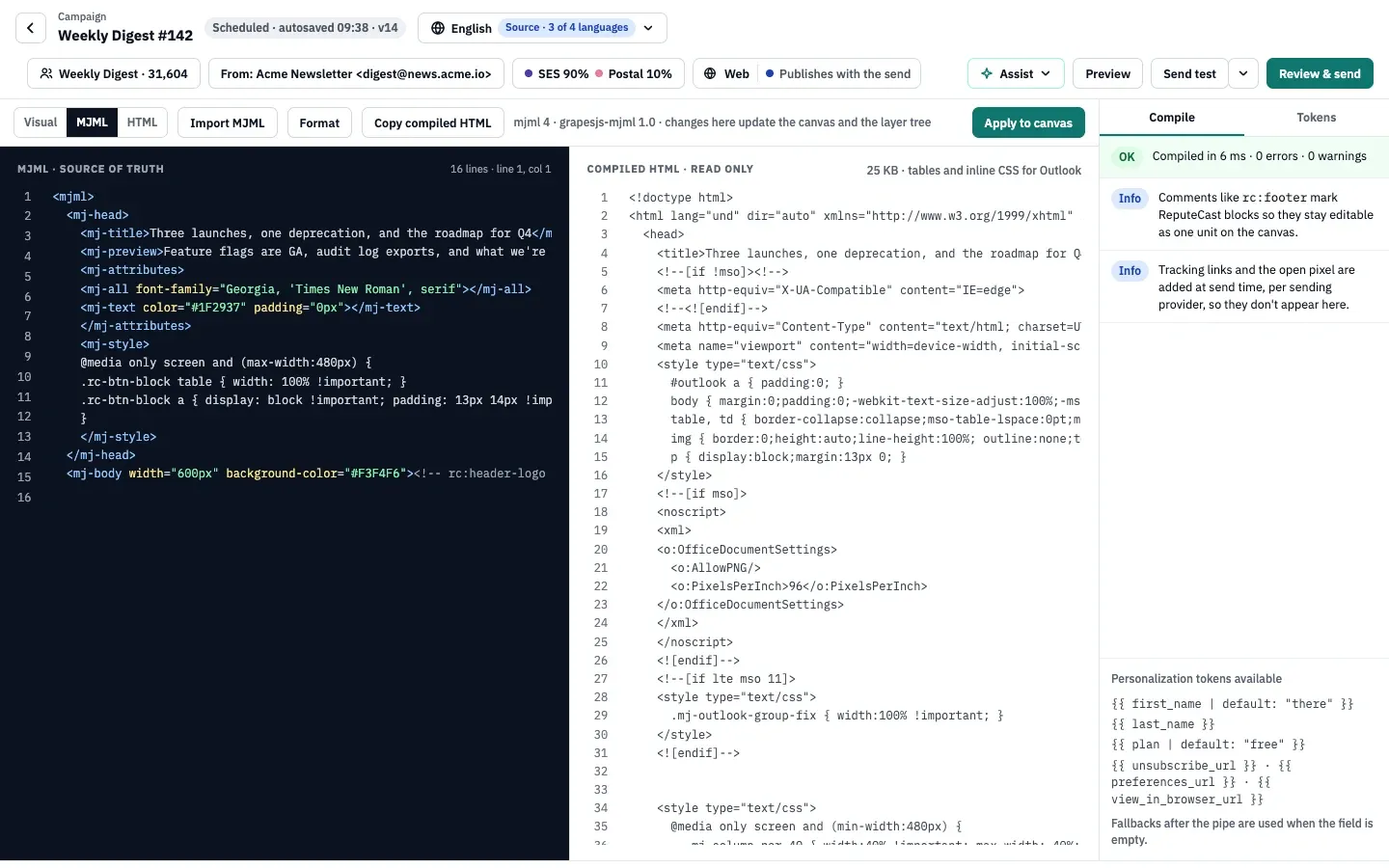The image size is (1389, 868).
Task: Click the 'Scheduled · autosaved 09:38 · v14' status pill
Action: tap(305, 28)
